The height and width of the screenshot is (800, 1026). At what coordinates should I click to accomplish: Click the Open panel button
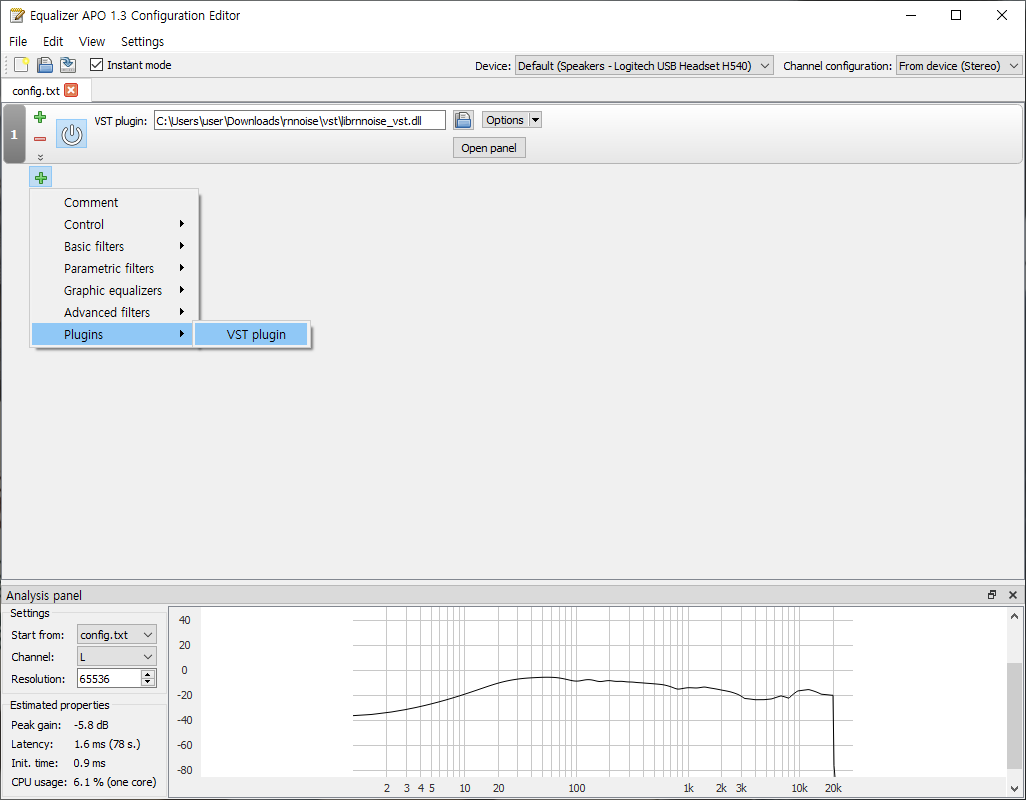tap(489, 148)
